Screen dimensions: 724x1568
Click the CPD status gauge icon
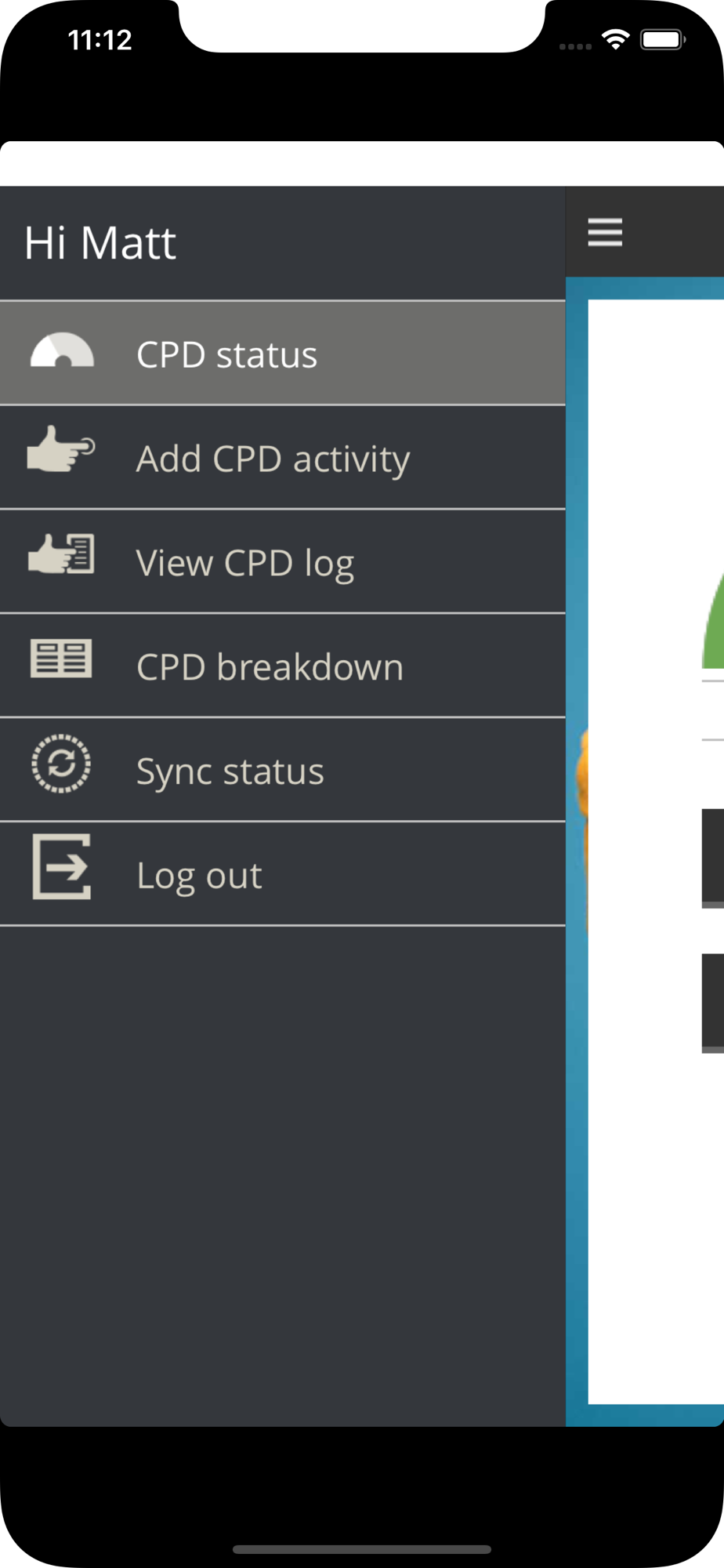62,351
